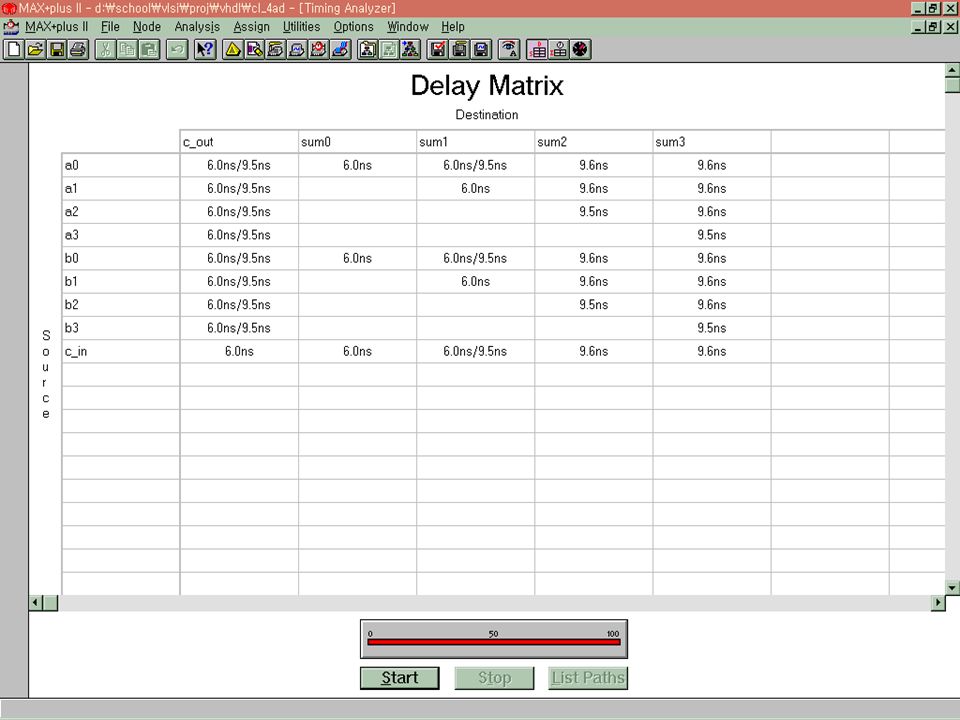Click the sum2 destination column header
This screenshot has height=720, width=960.
(x=594, y=141)
